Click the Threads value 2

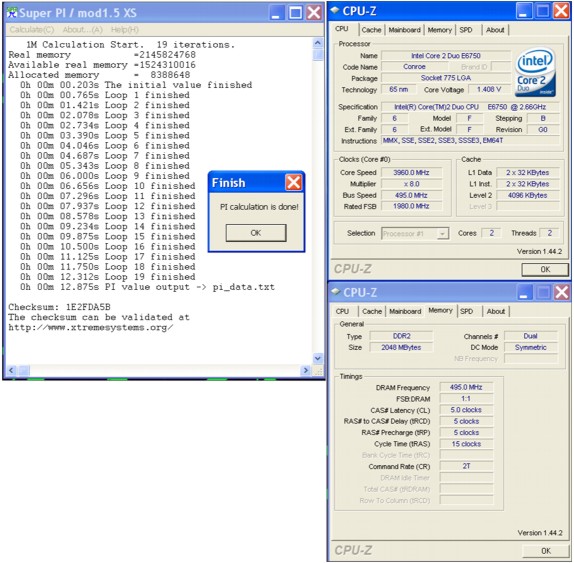point(549,233)
